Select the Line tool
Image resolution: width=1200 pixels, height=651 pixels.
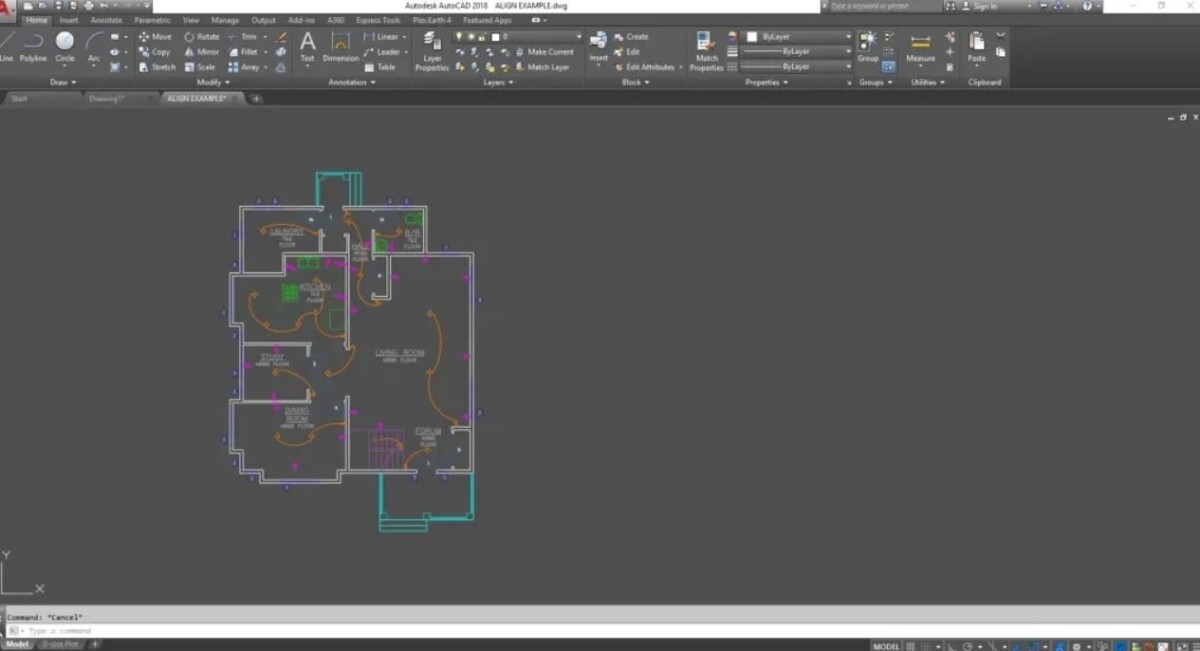pyautogui.click(x=7, y=44)
